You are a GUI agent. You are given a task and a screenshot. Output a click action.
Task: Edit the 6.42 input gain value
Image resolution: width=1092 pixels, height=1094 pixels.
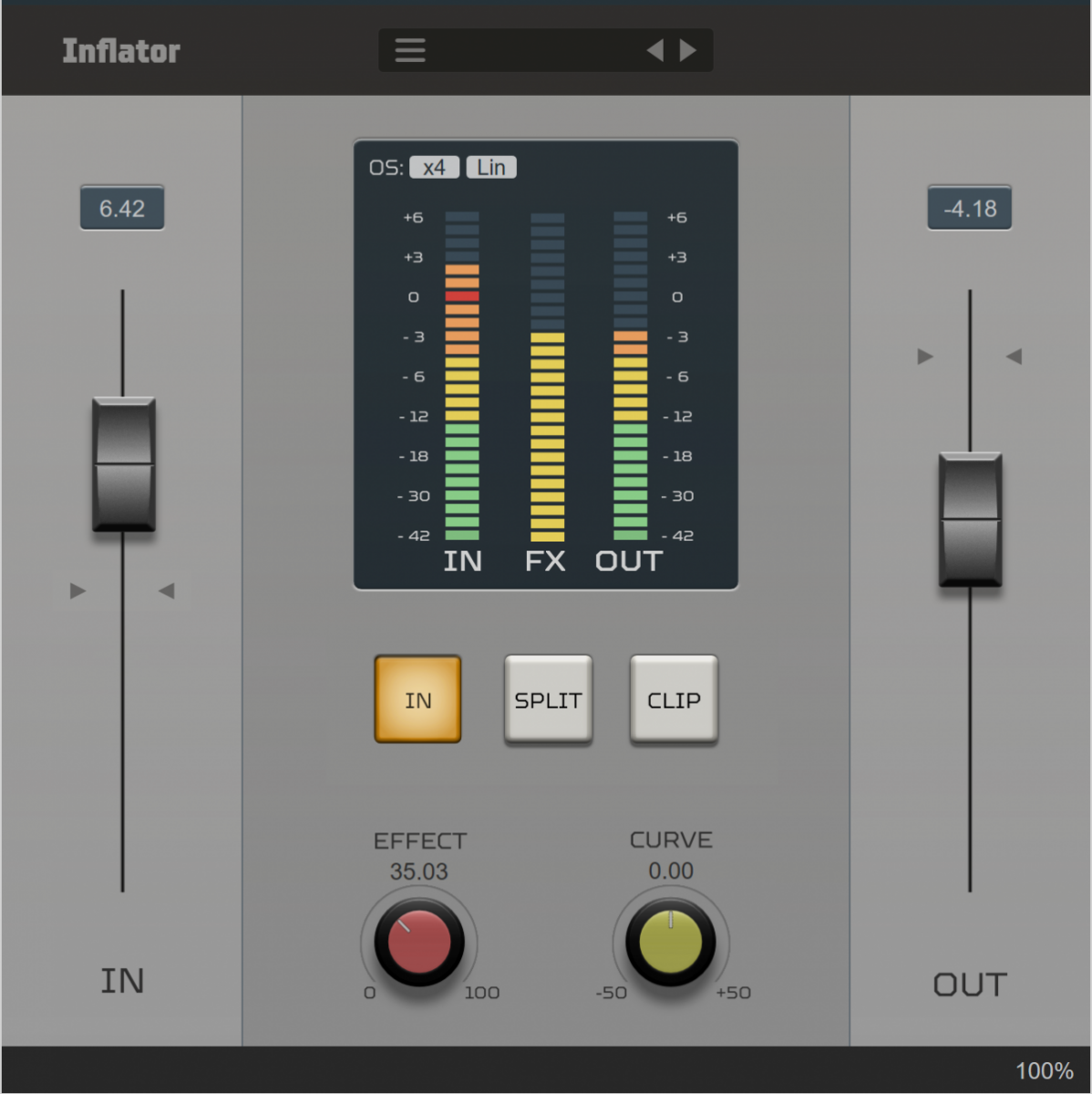click(122, 209)
